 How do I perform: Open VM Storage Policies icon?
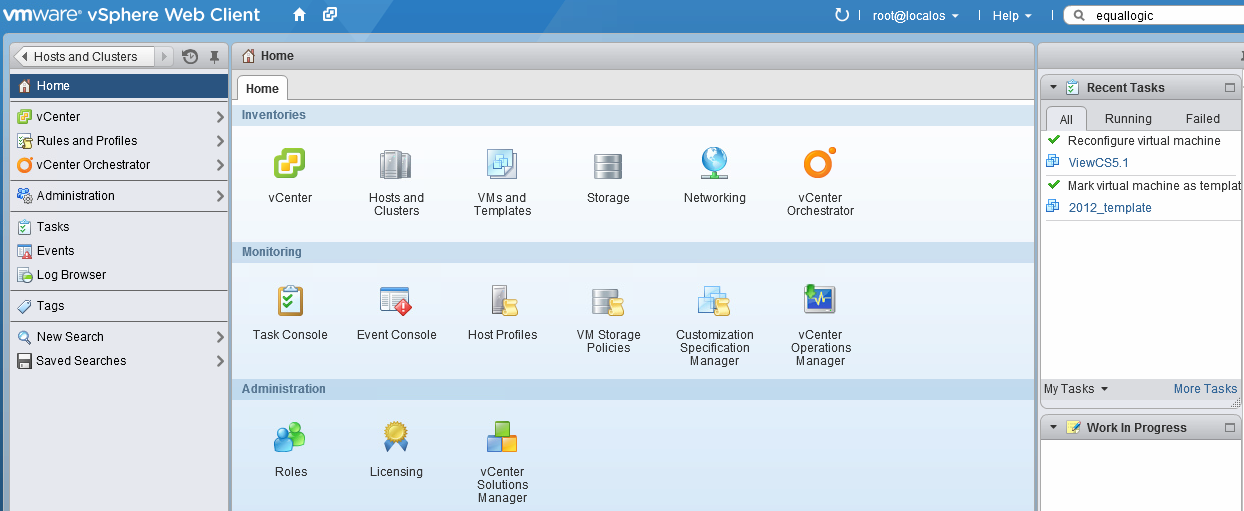point(608,300)
